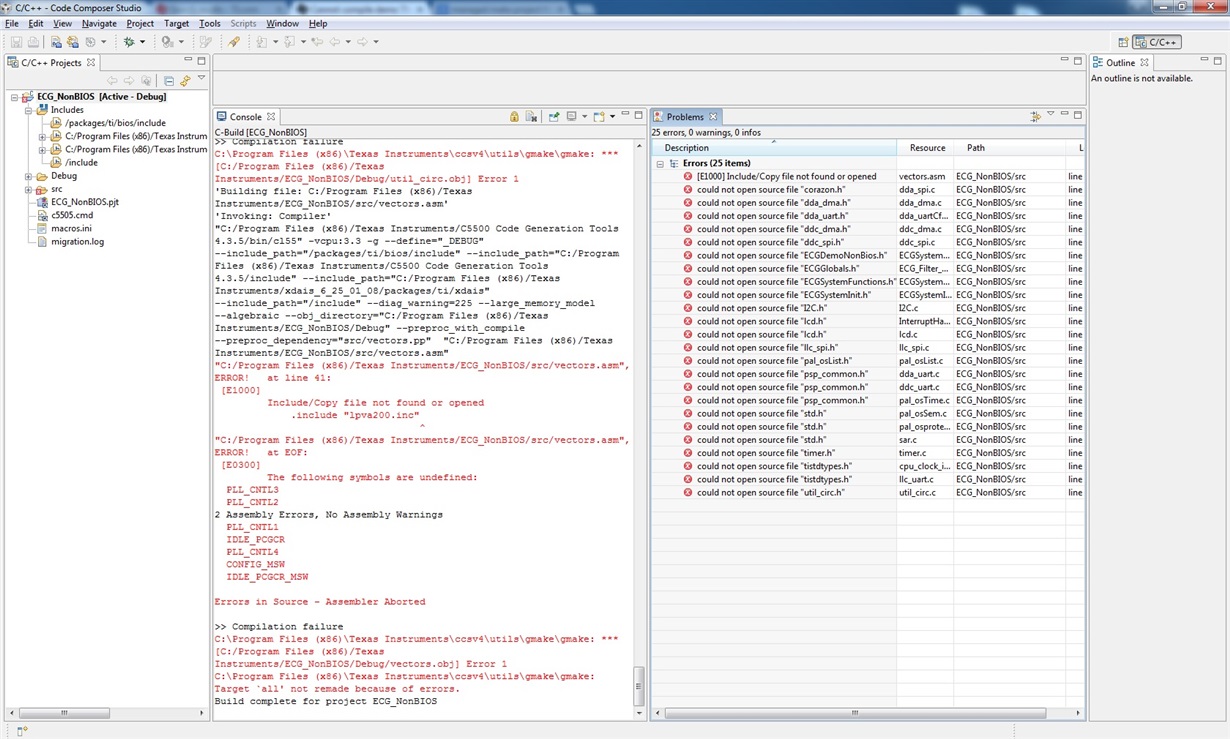Open the C/C++ Projects view menu triangle
Image resolution: width=1230 pixels, height=739 pixels.
(201, 79)
